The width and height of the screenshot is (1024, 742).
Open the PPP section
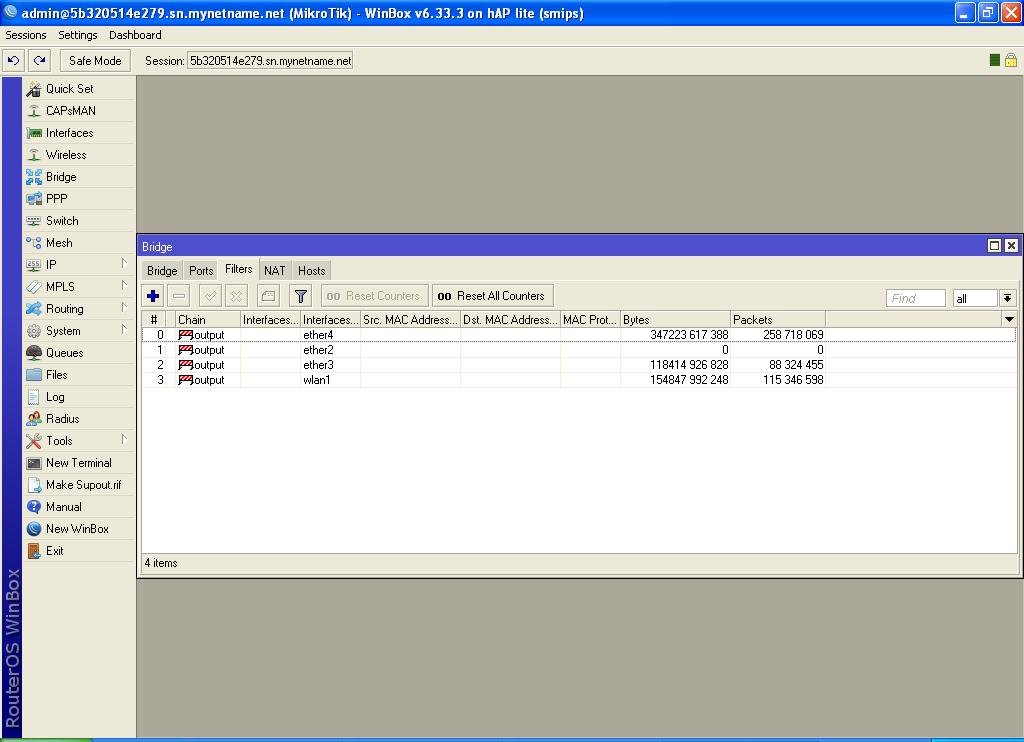click(x=79, y=199)
